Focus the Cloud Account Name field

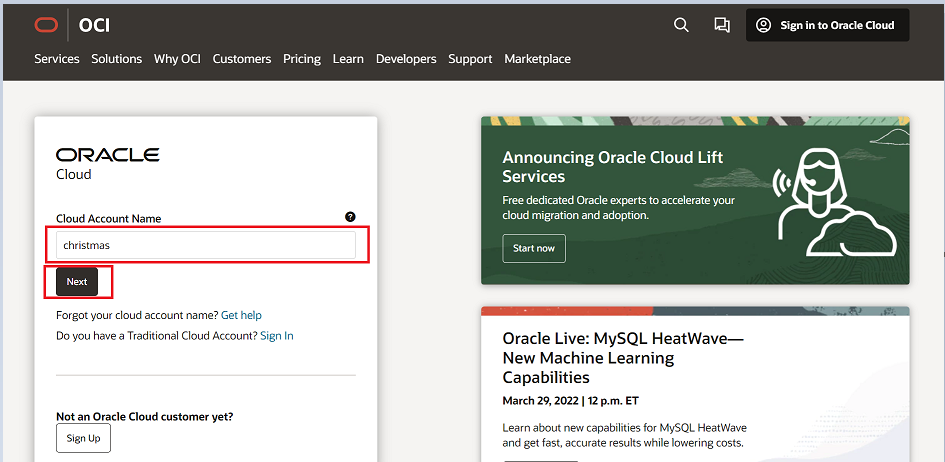tap(206, 245)
